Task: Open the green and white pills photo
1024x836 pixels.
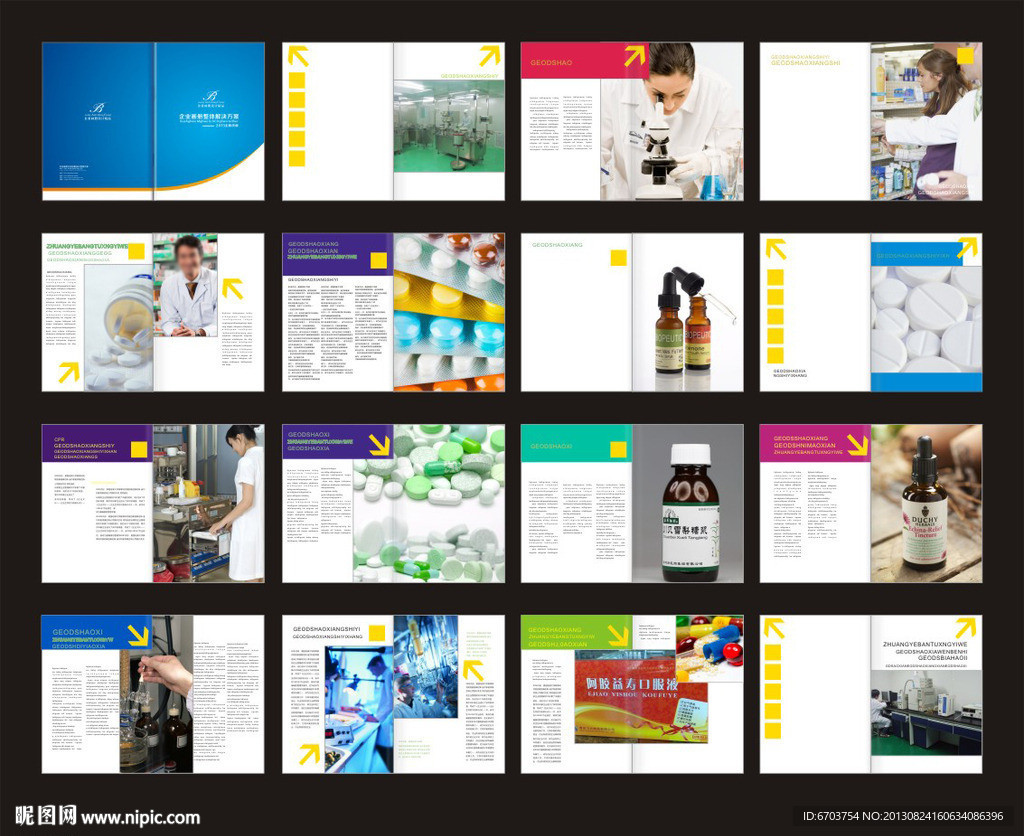Action: point(429,504)
